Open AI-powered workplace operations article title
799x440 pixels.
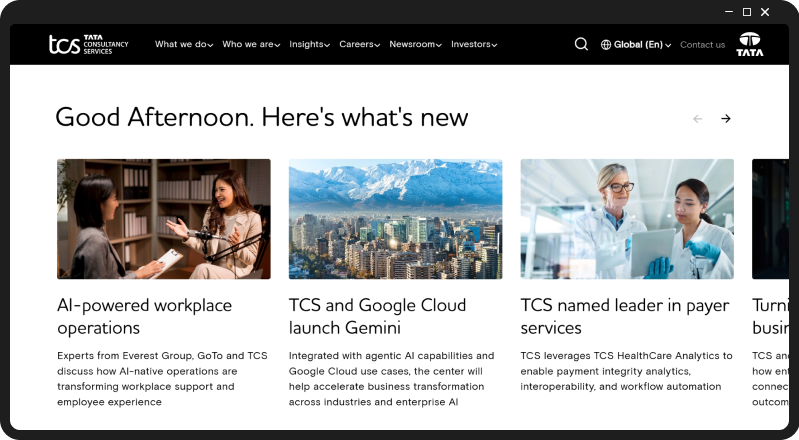click(x=144, y=316)
